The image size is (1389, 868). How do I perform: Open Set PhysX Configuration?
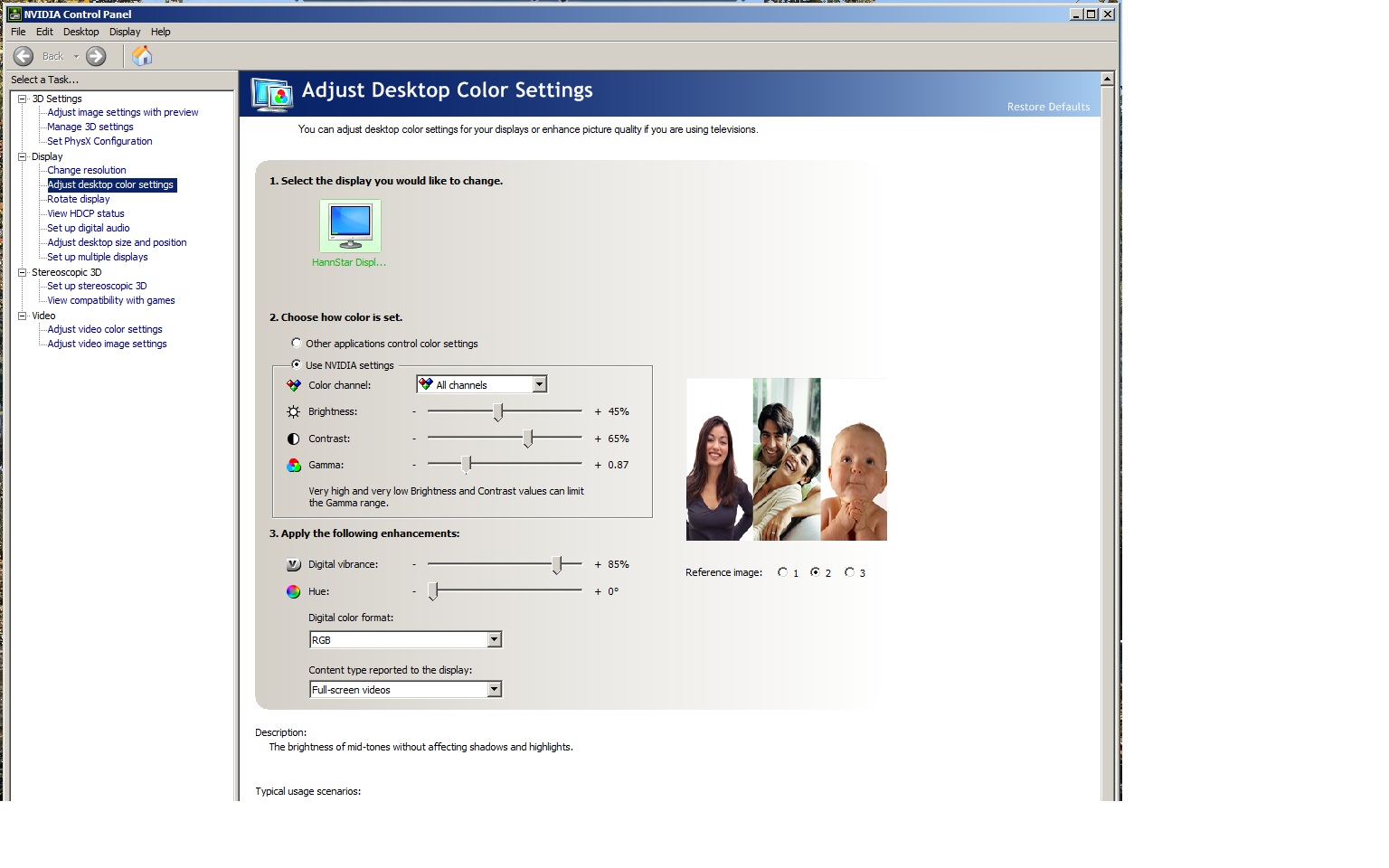coord(99,141)
